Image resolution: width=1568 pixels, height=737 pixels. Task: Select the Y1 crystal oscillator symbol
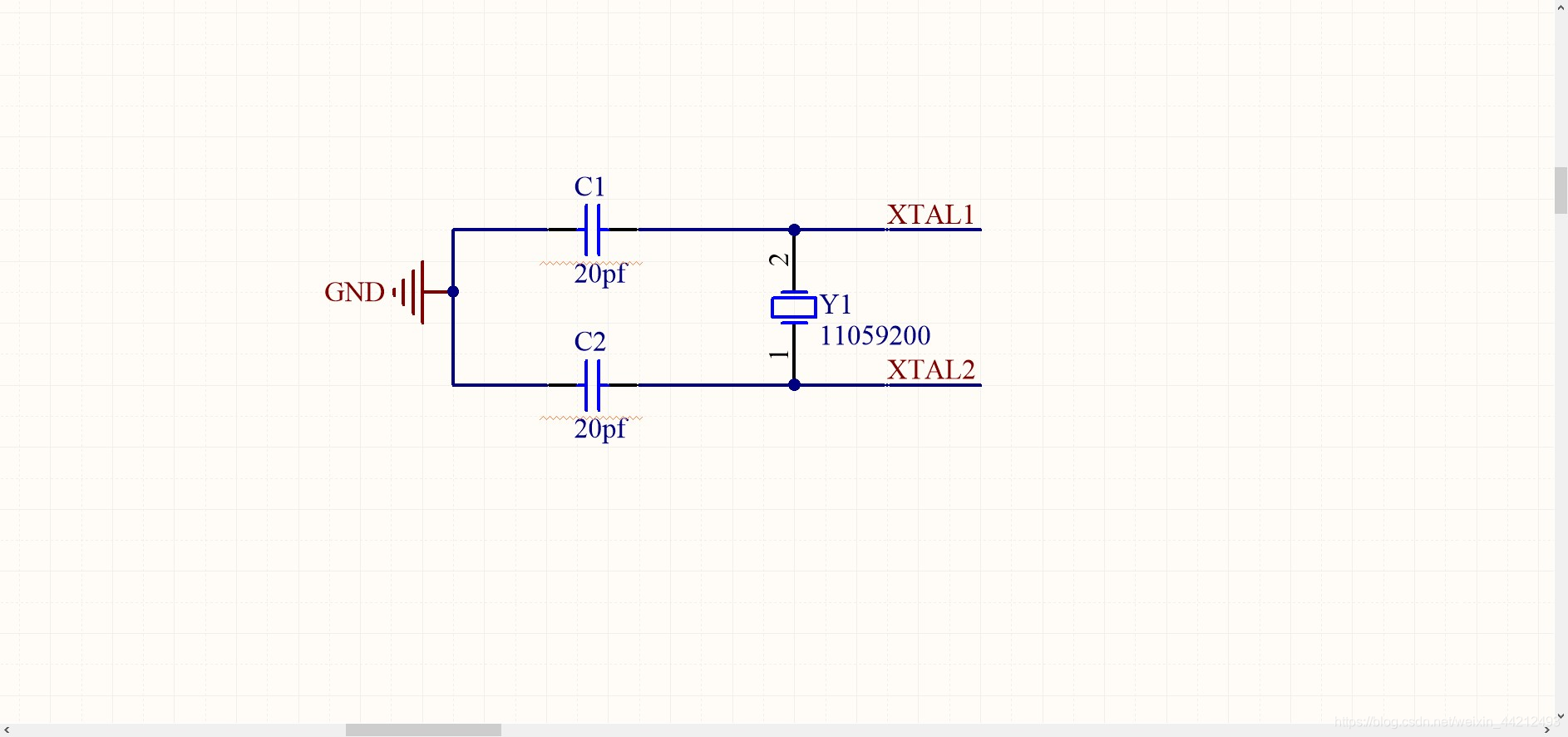[x=794, y=307]
